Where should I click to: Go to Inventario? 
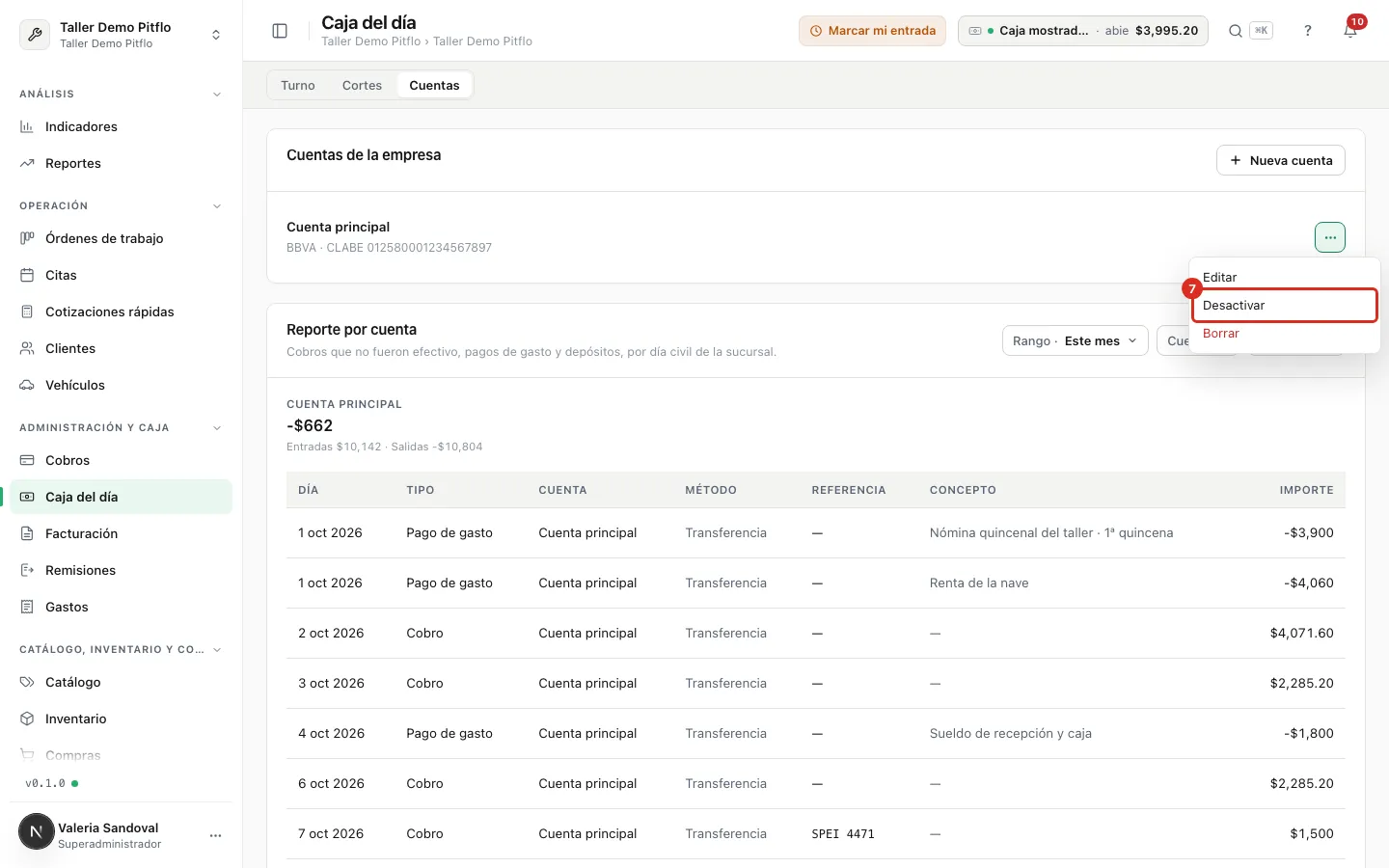coord(121,719)
